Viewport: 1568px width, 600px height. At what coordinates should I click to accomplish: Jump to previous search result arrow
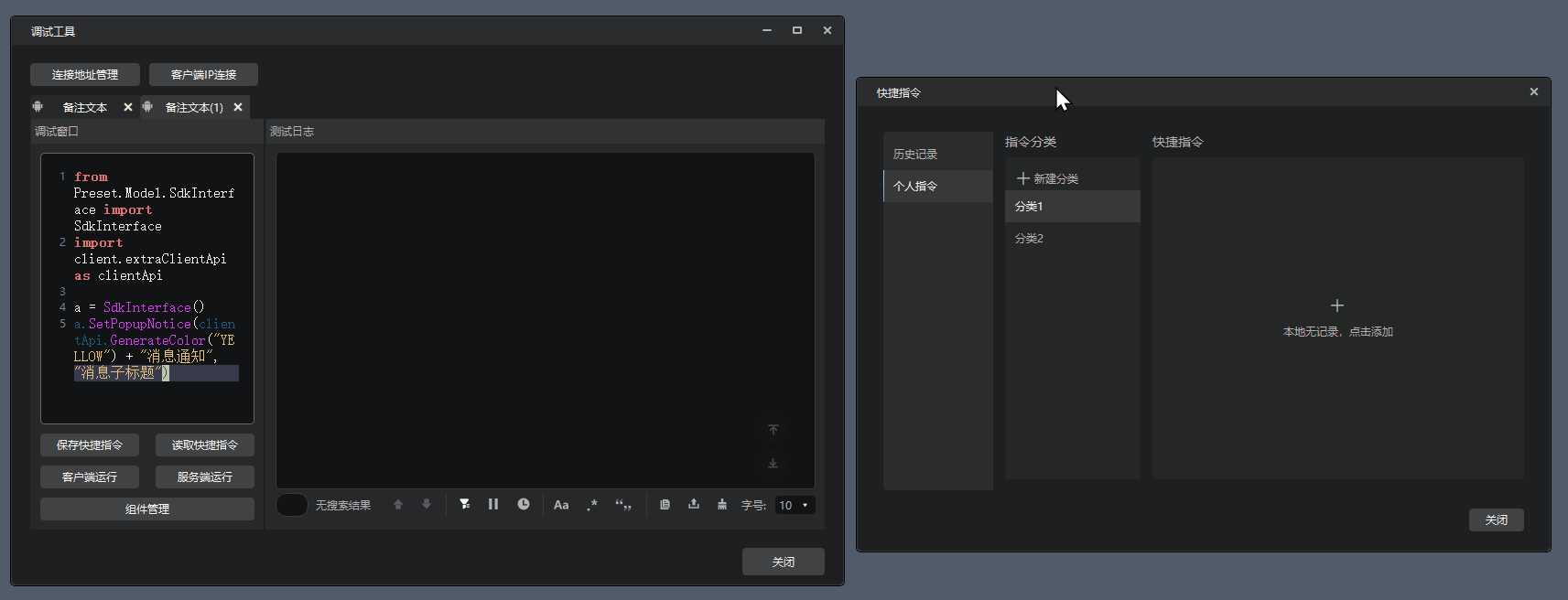point(398,504)
